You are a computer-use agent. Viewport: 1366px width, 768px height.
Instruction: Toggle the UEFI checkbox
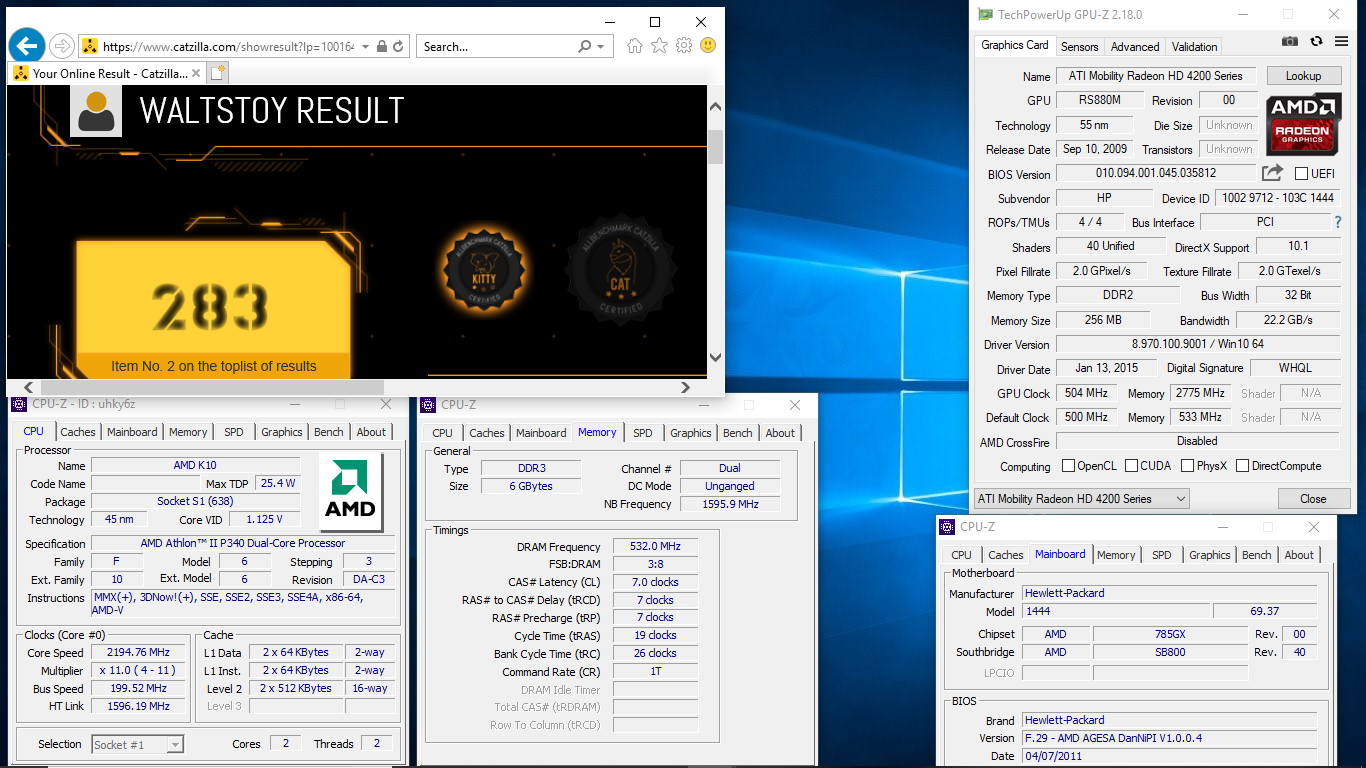[1301, 174]
